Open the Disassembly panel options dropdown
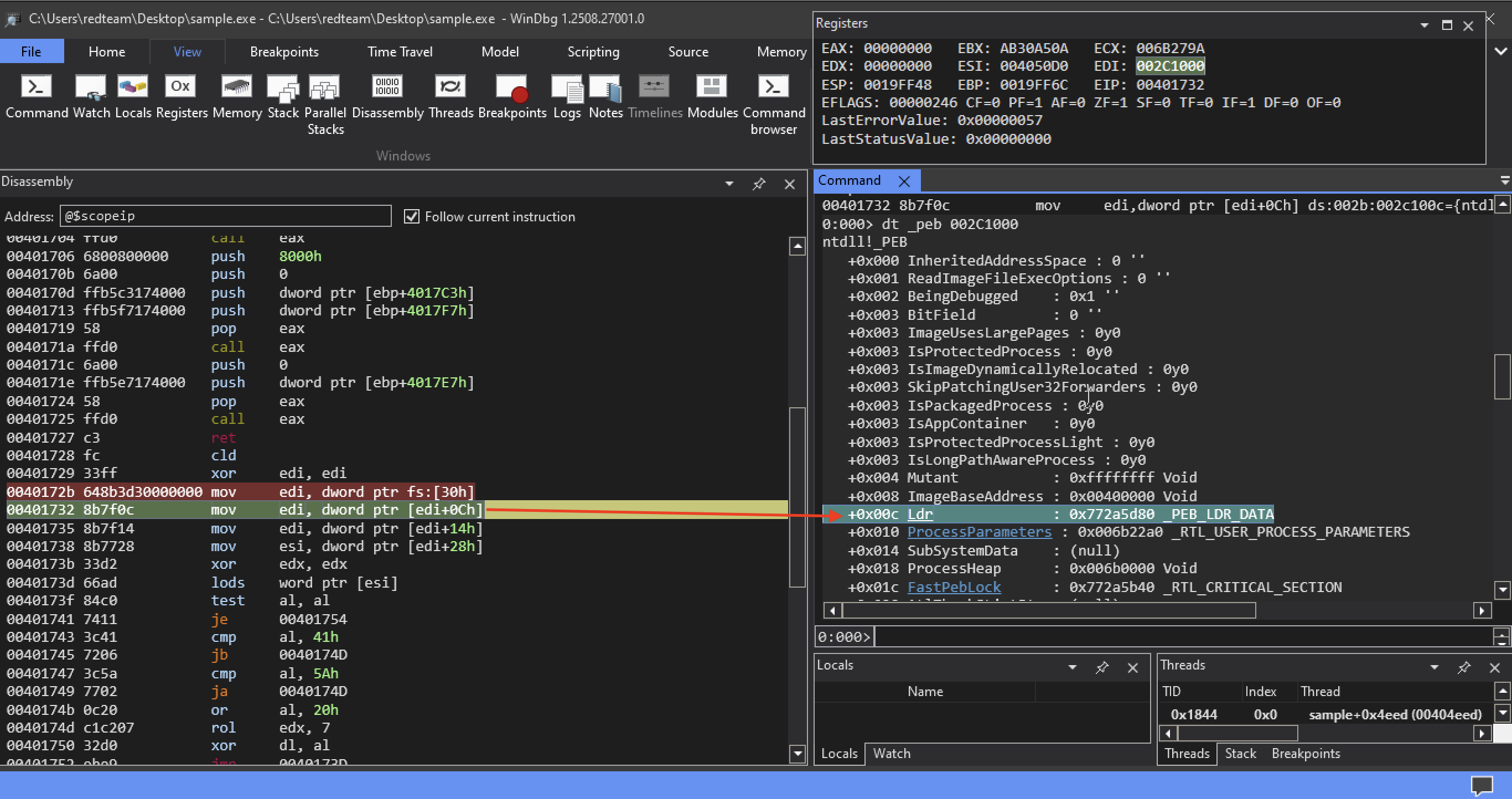 729,184
